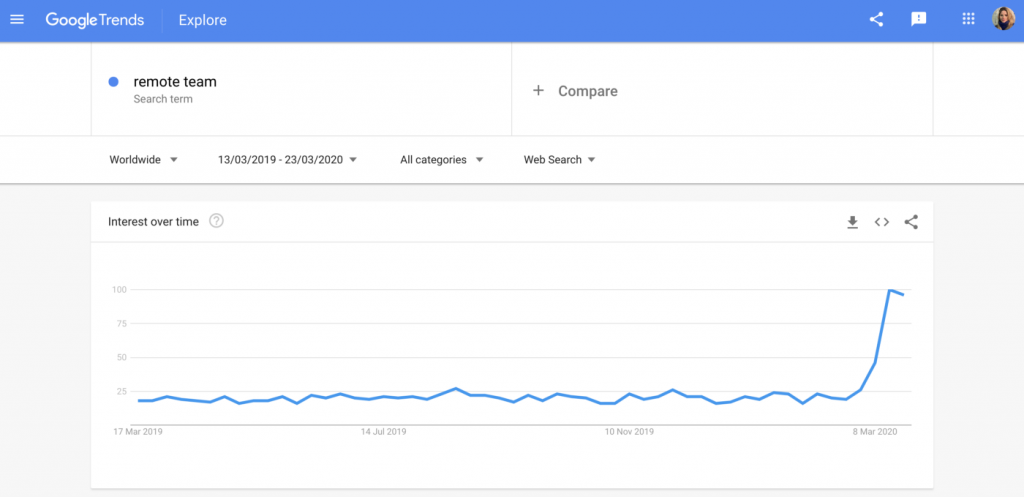The width and height of the screenshot is (1024, 497).
Task: Click the embed code icon
Action: (x=881, y=222)
